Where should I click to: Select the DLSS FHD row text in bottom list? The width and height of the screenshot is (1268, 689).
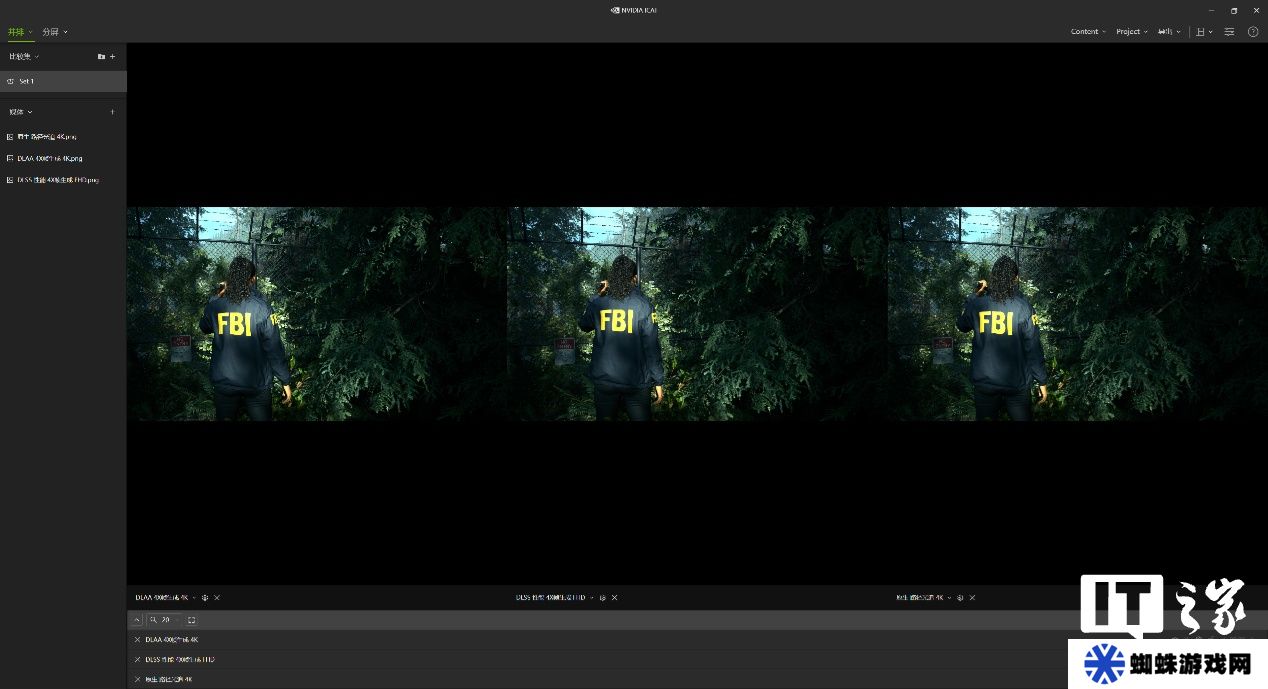180,660
